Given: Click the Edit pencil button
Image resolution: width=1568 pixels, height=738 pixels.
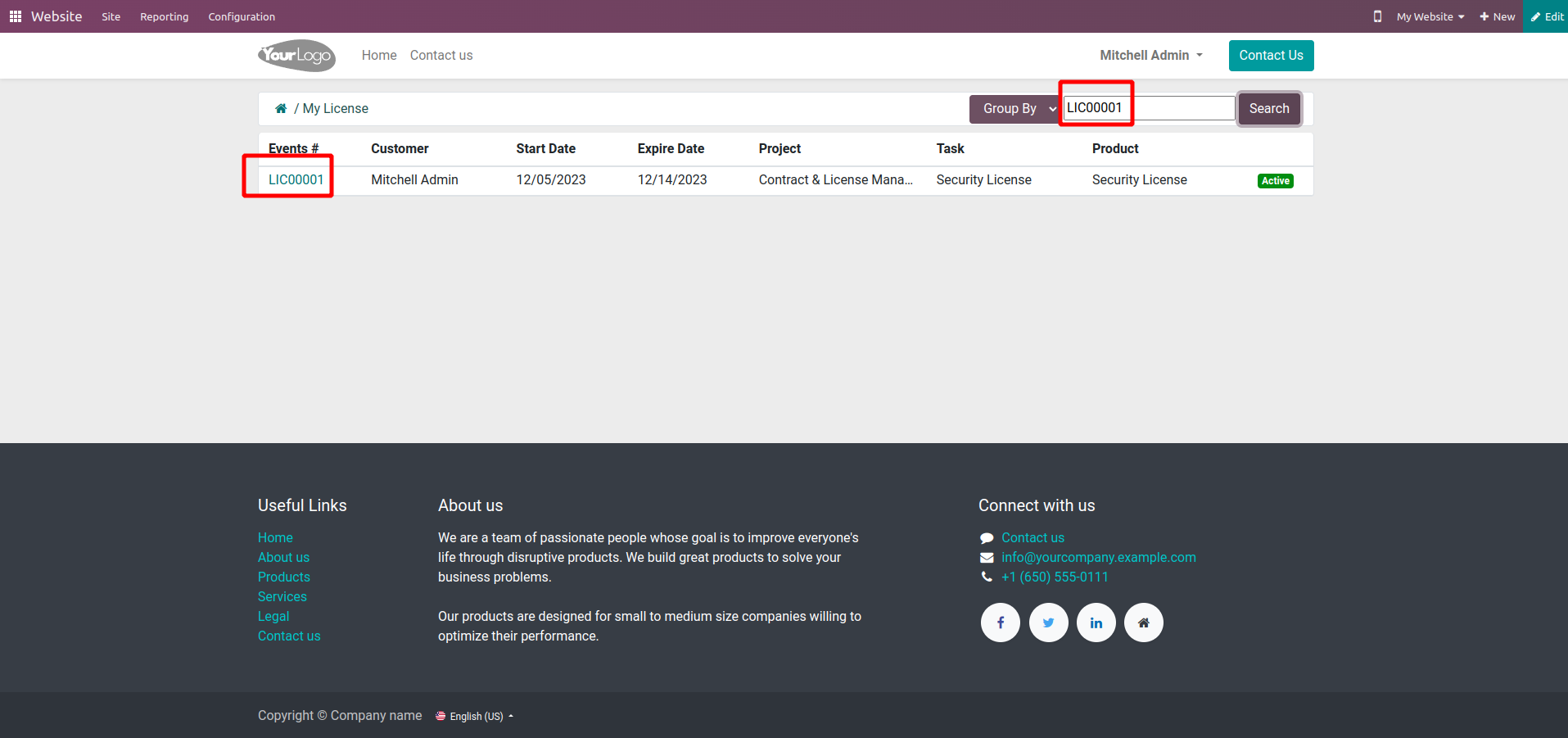Looking at the screenshot, I should [x=1546, y=16].
